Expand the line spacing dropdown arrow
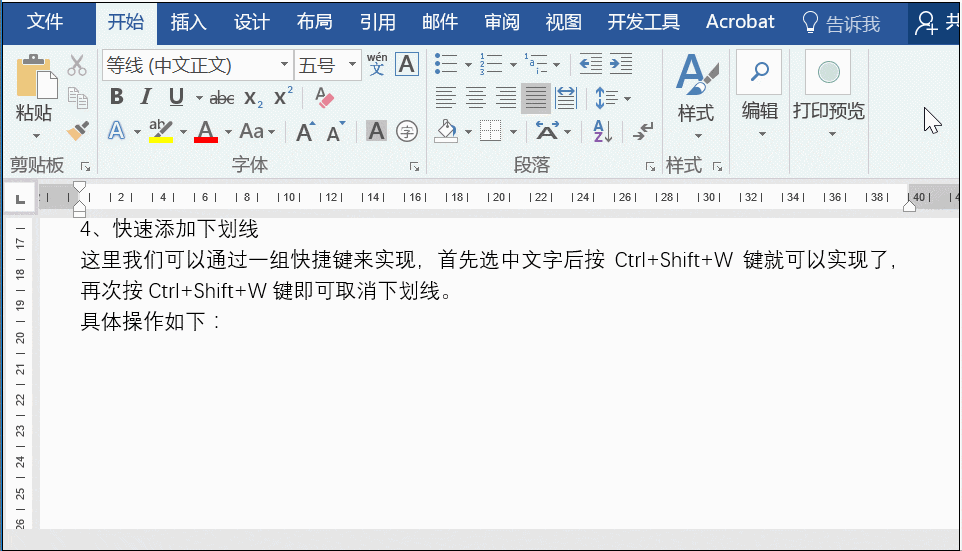 627,98
